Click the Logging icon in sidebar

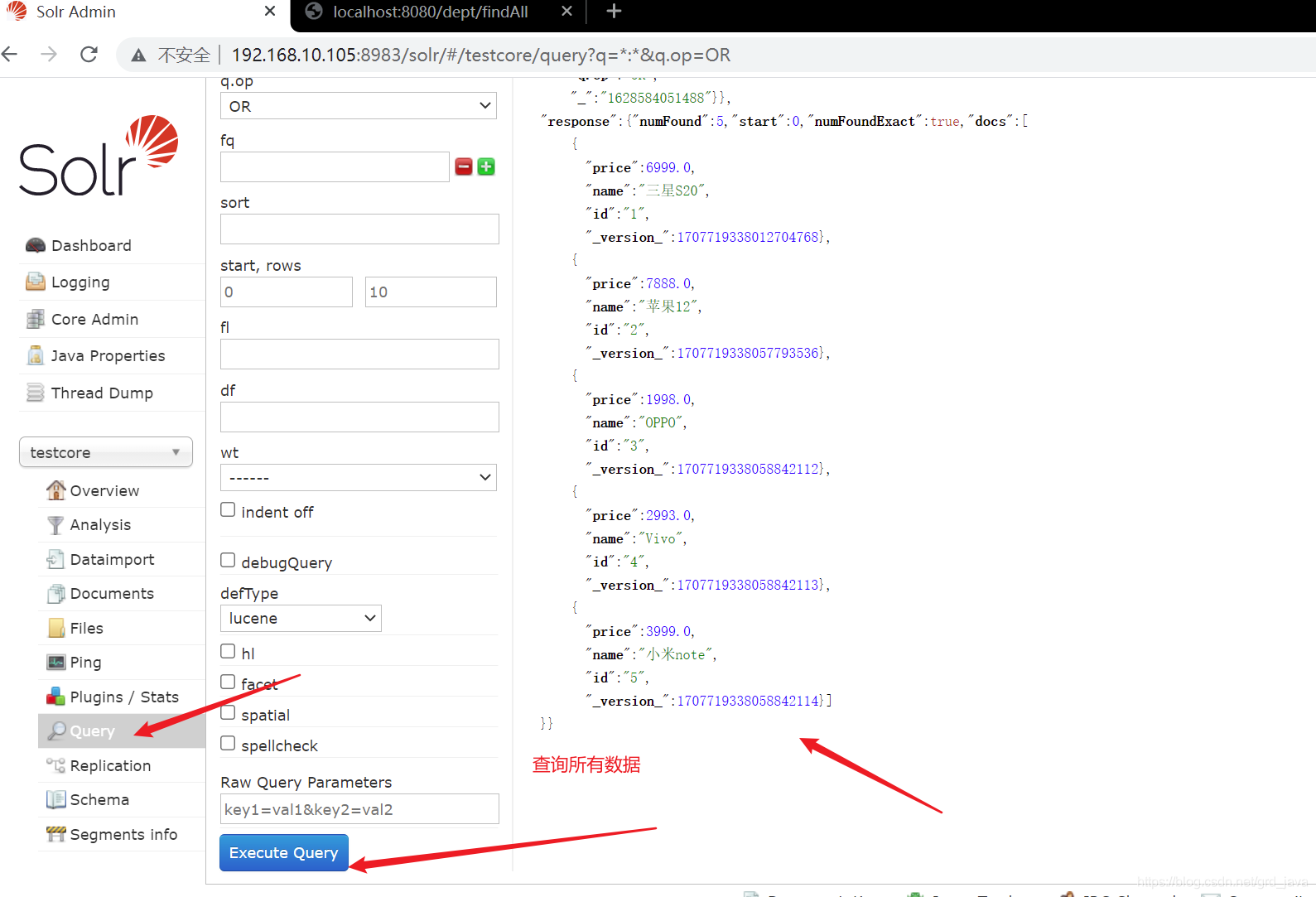[x=36, y=282]
